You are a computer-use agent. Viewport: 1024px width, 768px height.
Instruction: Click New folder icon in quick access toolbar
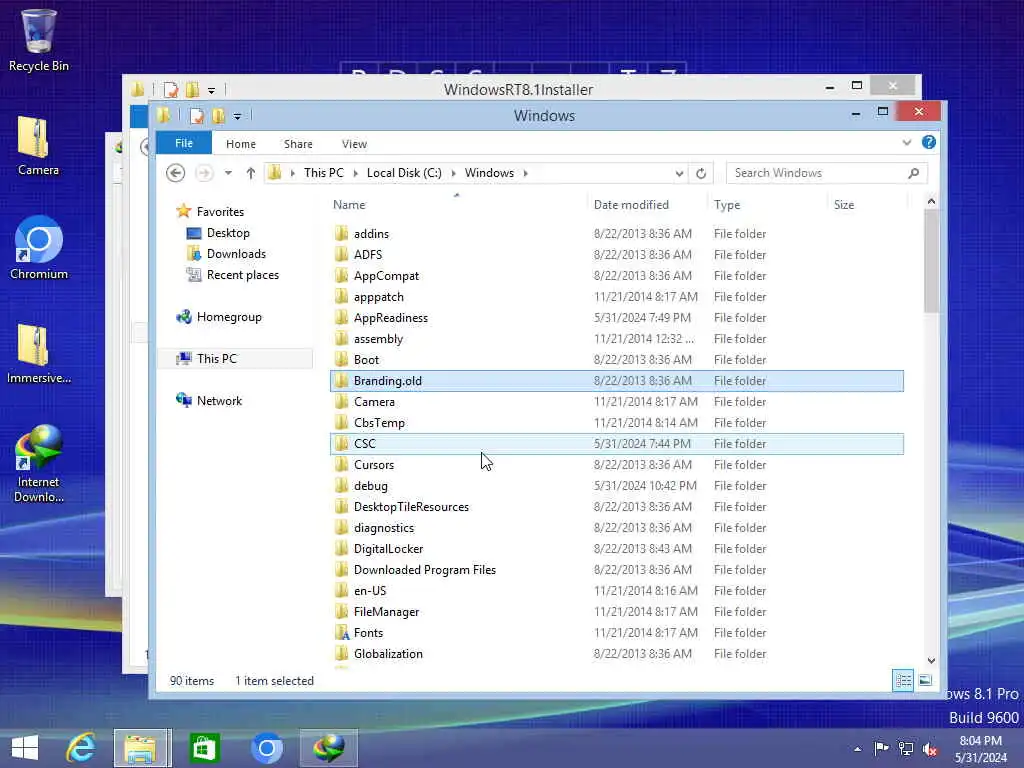[x=219, y=116]
